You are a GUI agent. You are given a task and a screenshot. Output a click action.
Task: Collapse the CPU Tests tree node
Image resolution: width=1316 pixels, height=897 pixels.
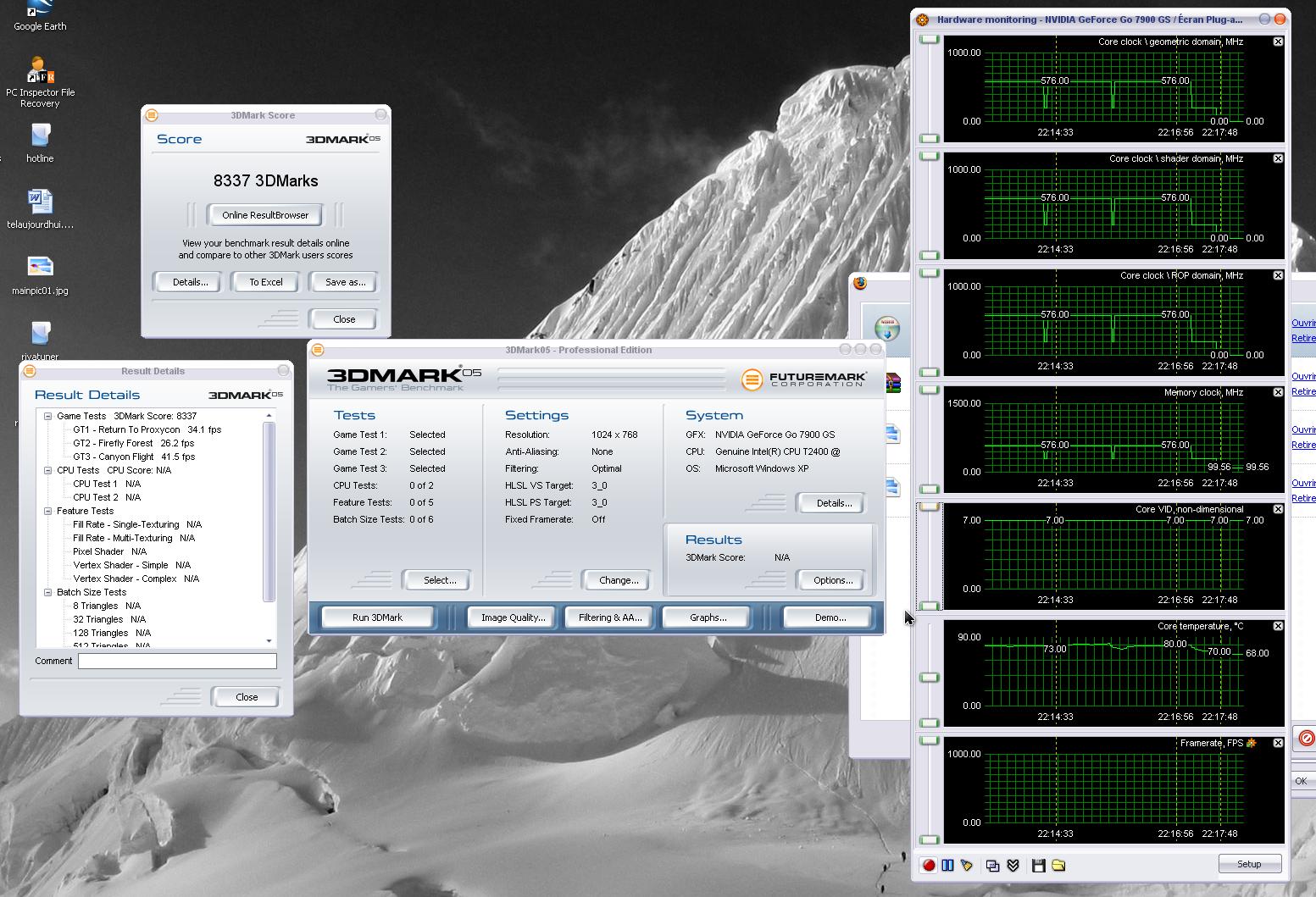point(48,470)
